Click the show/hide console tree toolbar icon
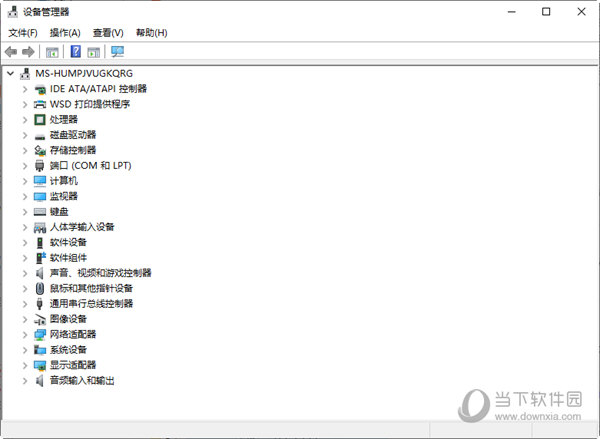This screenshot has height=439, width=600. [x=52, y=52]
